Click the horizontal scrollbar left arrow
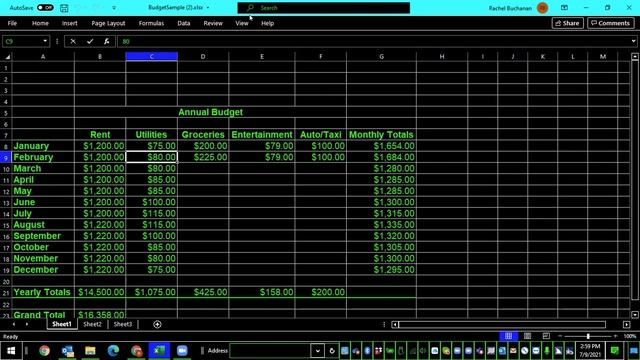 (x=395, y=324)
